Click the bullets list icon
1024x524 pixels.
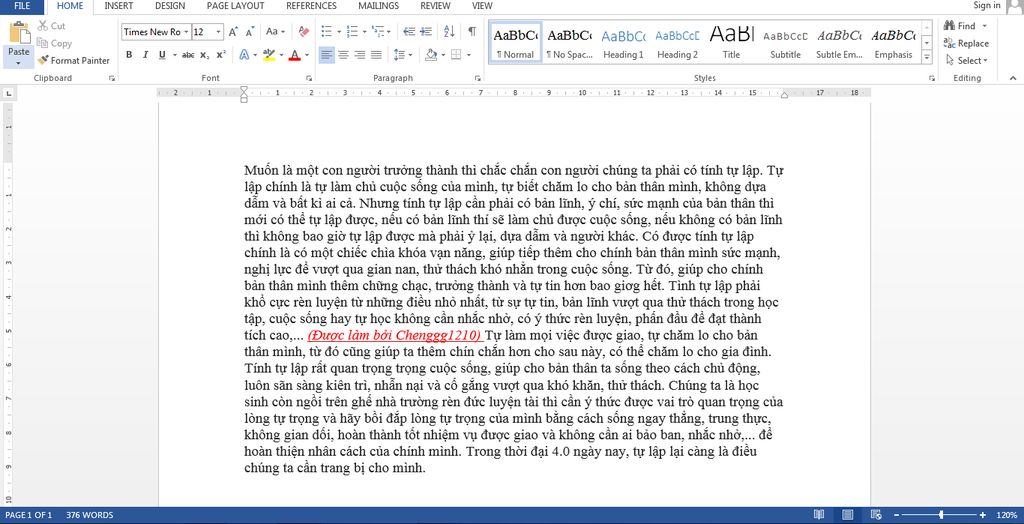tap(327, 31)
